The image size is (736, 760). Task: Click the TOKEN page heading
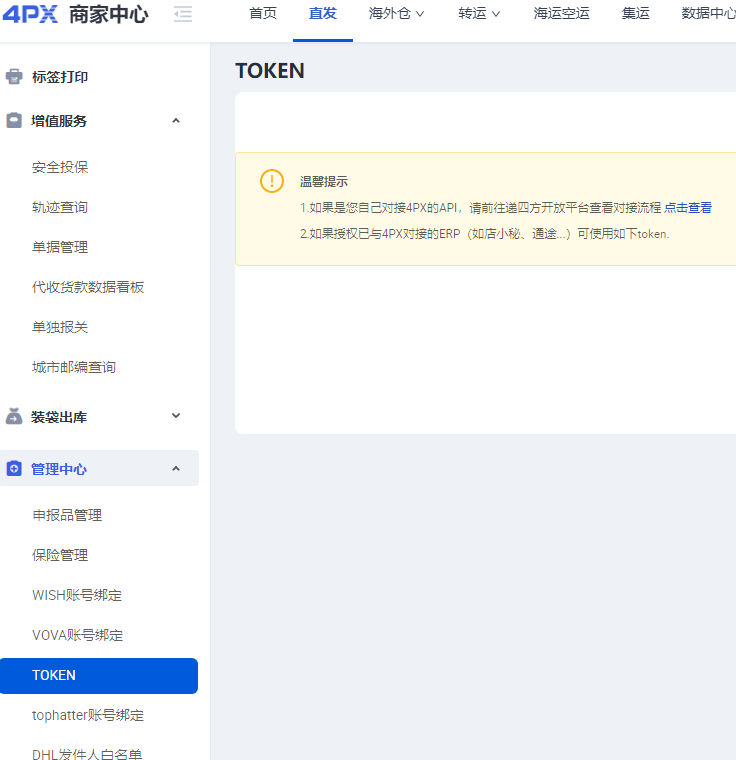[270, 71]
